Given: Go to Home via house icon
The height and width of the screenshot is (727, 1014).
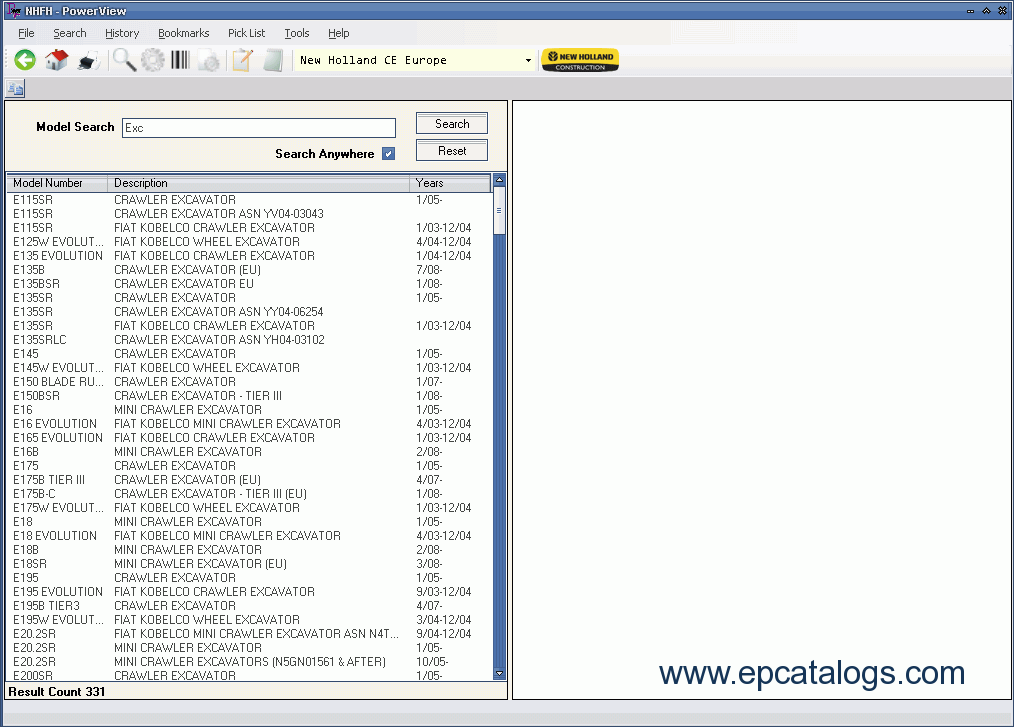Looking at the screenshot, I should pos(57,60).
